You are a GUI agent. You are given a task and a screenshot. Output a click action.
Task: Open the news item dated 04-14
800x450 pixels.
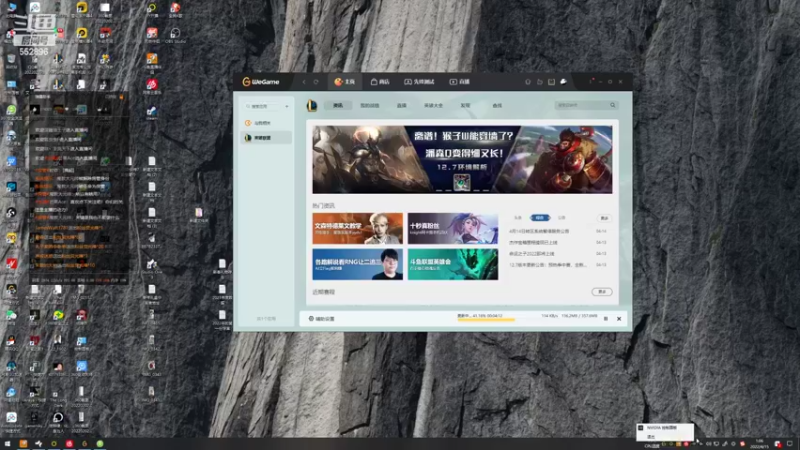click(x=558, y=231)
